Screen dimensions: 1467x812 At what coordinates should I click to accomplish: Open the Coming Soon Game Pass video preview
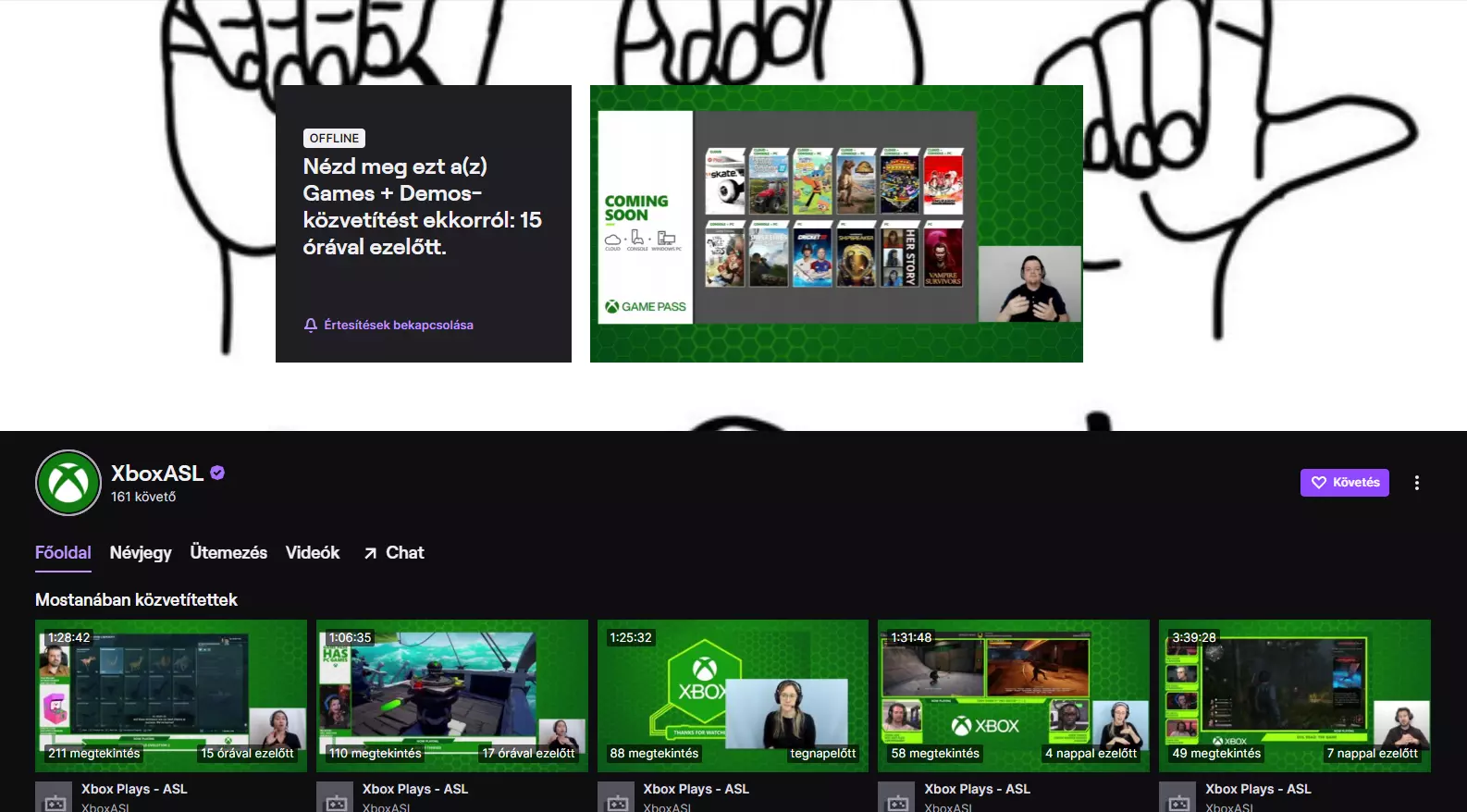(x=836, y=224)
